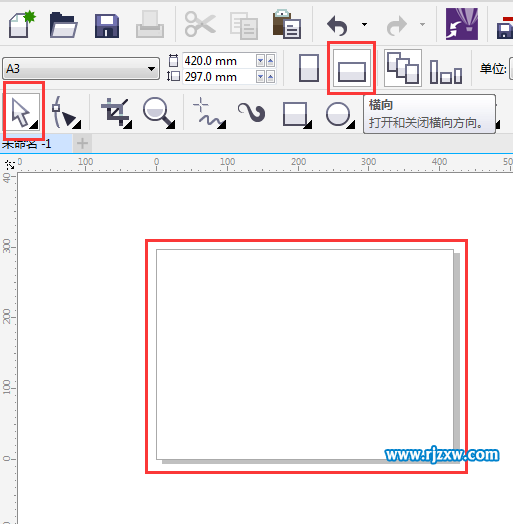
Task: Open a file using the folder icon
Action: point(63,25)
